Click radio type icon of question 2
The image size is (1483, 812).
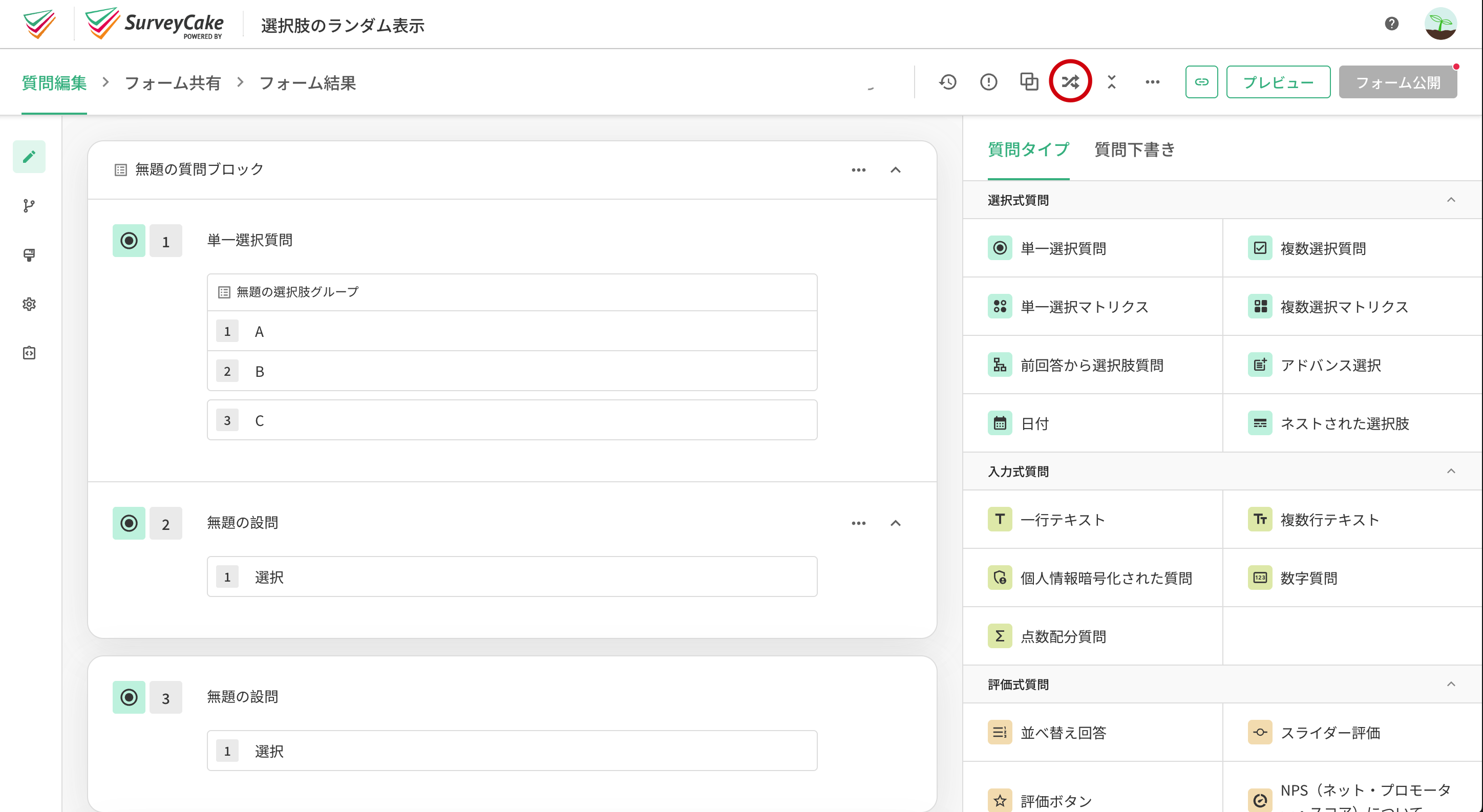(x=129, y=523)
